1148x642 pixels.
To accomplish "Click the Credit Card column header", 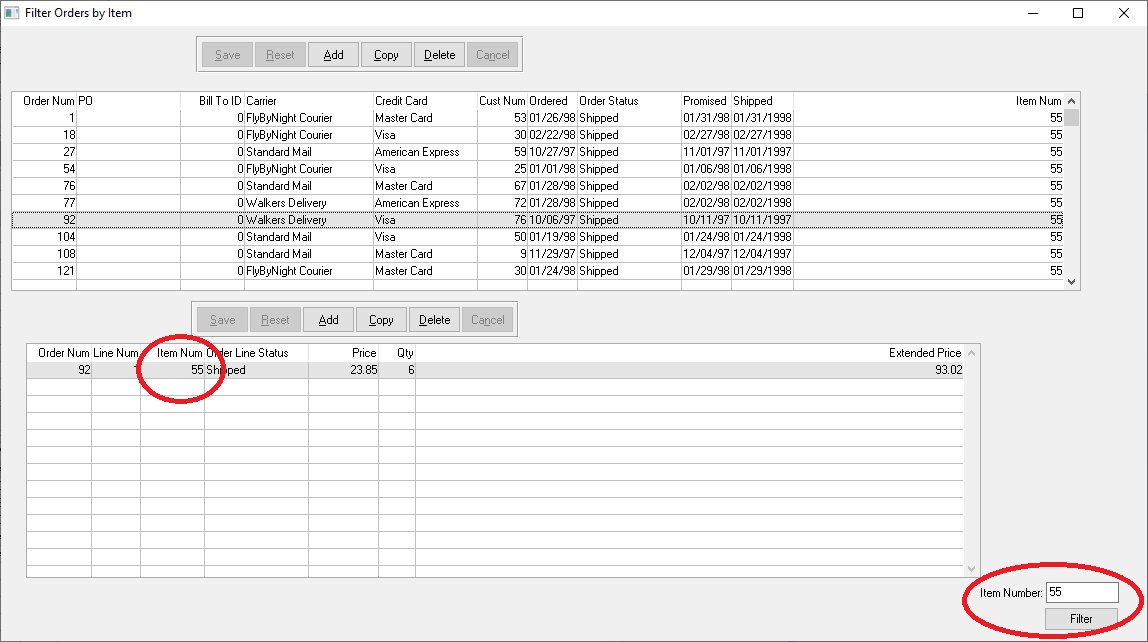I will click(x=401, y=101).
